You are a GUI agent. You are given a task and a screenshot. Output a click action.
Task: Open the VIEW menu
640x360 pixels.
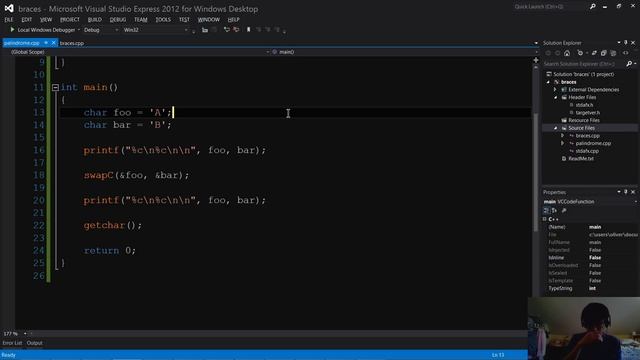click(x=46, y=20)
